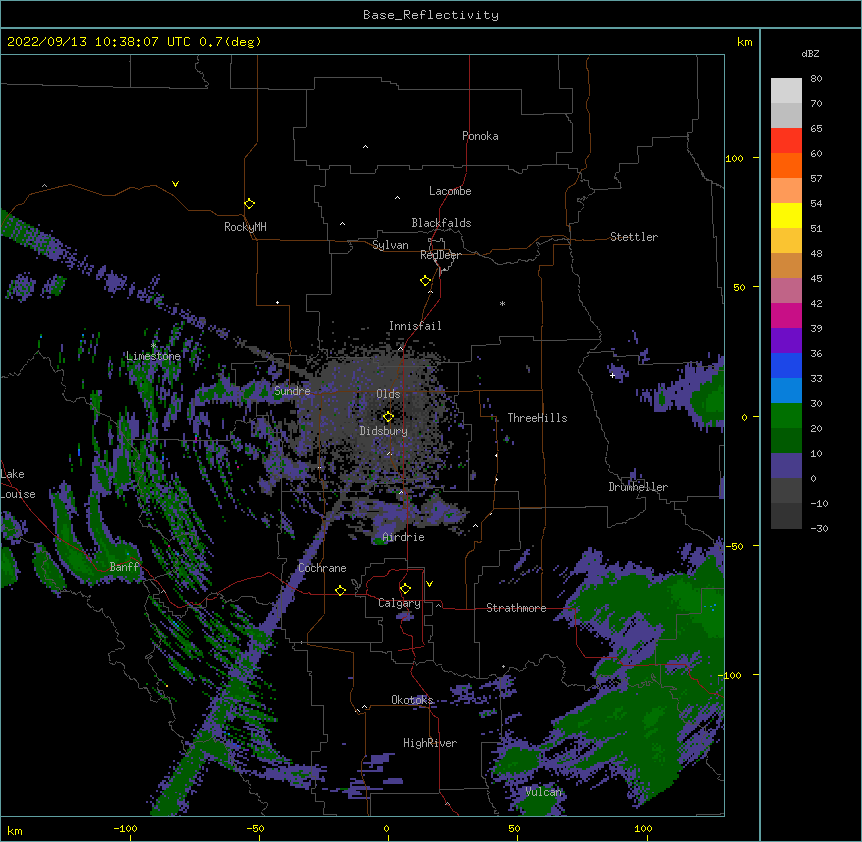This screenshot has width=862, height=842.
Task: Pick the orange swatch between 60 and 57 dBZ
Action: coord(786,165)
